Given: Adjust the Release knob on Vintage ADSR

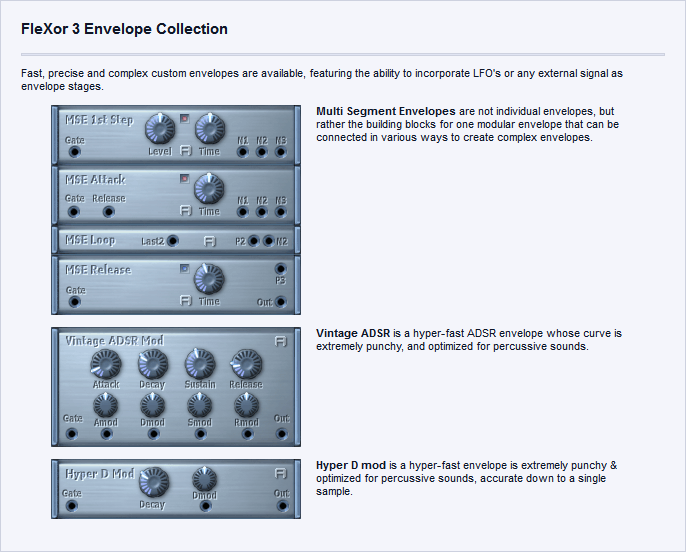Looking at the screenshot, I should click(x=246, y=364).
